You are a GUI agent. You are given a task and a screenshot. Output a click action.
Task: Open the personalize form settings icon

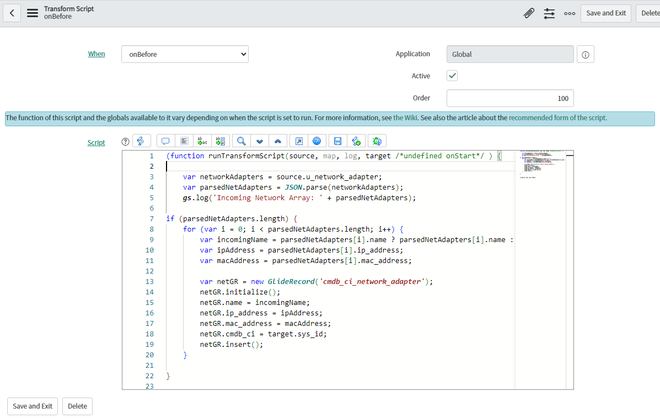pyautogui.click(x=549, y=13)
